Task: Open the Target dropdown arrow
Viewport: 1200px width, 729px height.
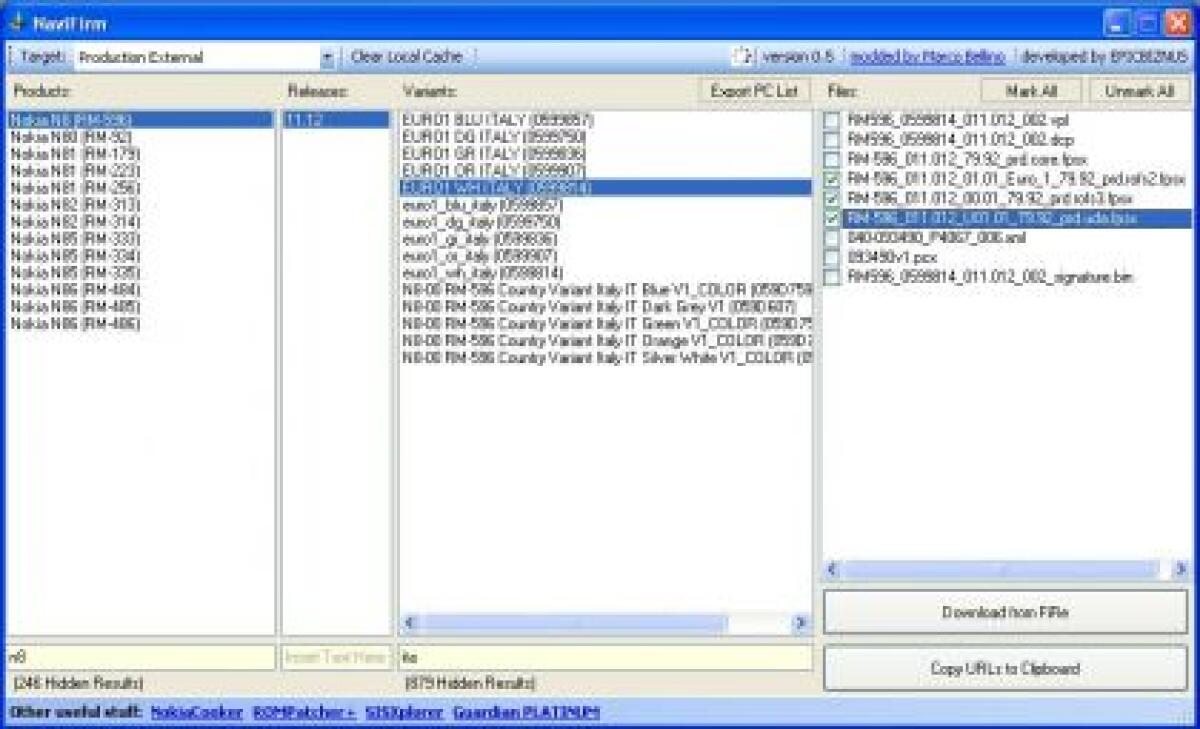Action: (327, 58)
